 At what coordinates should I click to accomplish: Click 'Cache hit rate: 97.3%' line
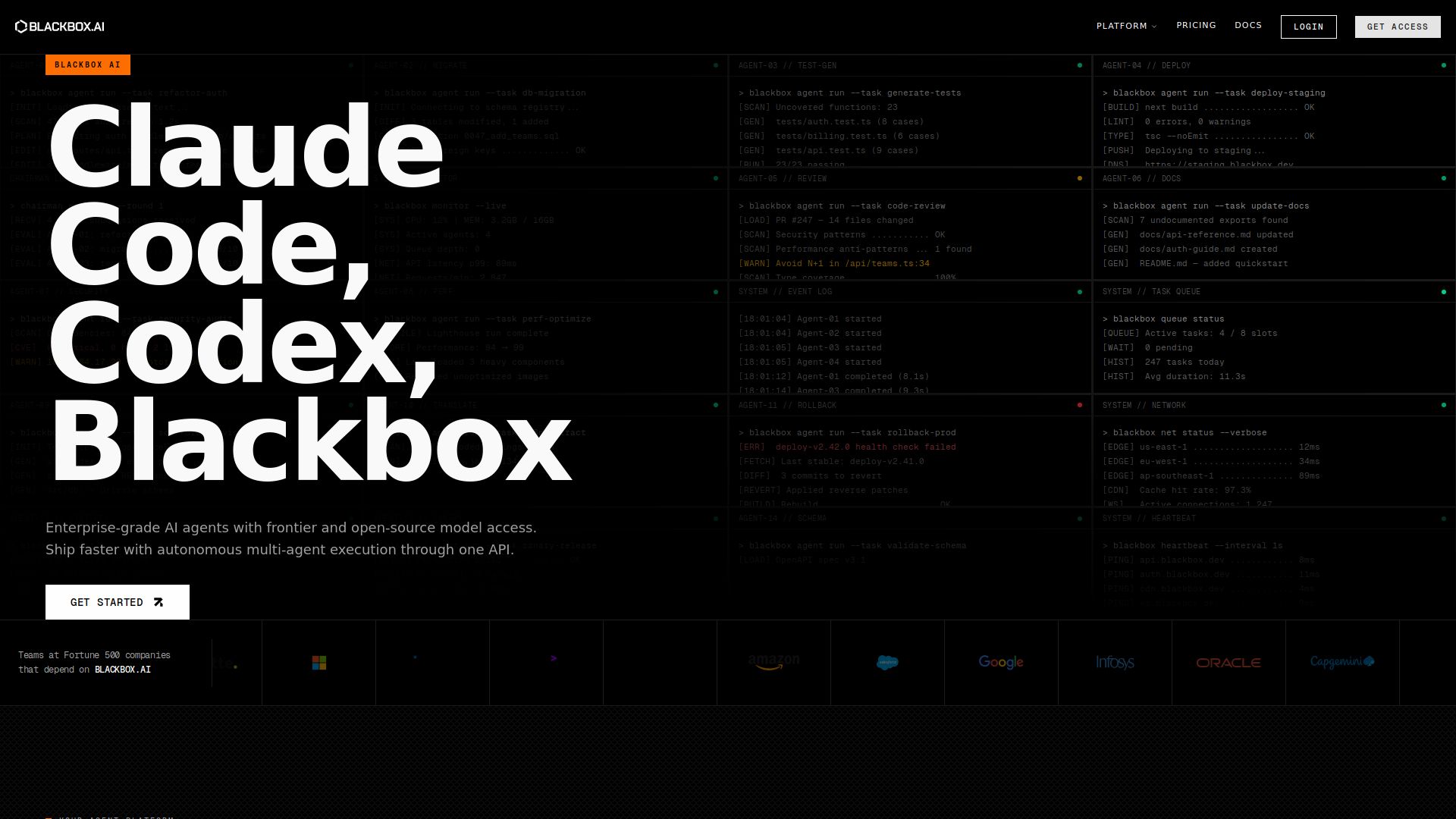point(1177,491)
